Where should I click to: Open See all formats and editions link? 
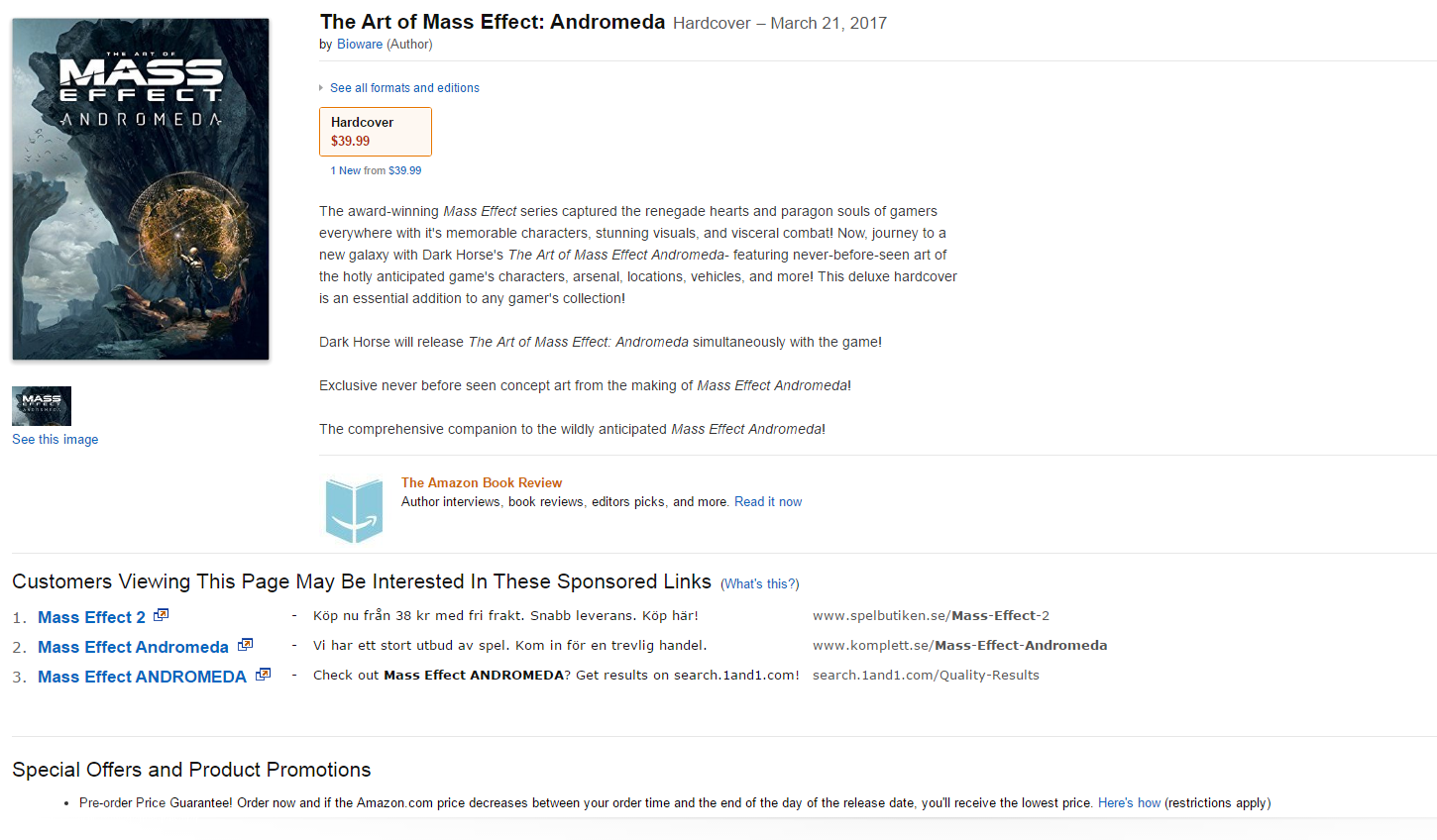404,88
